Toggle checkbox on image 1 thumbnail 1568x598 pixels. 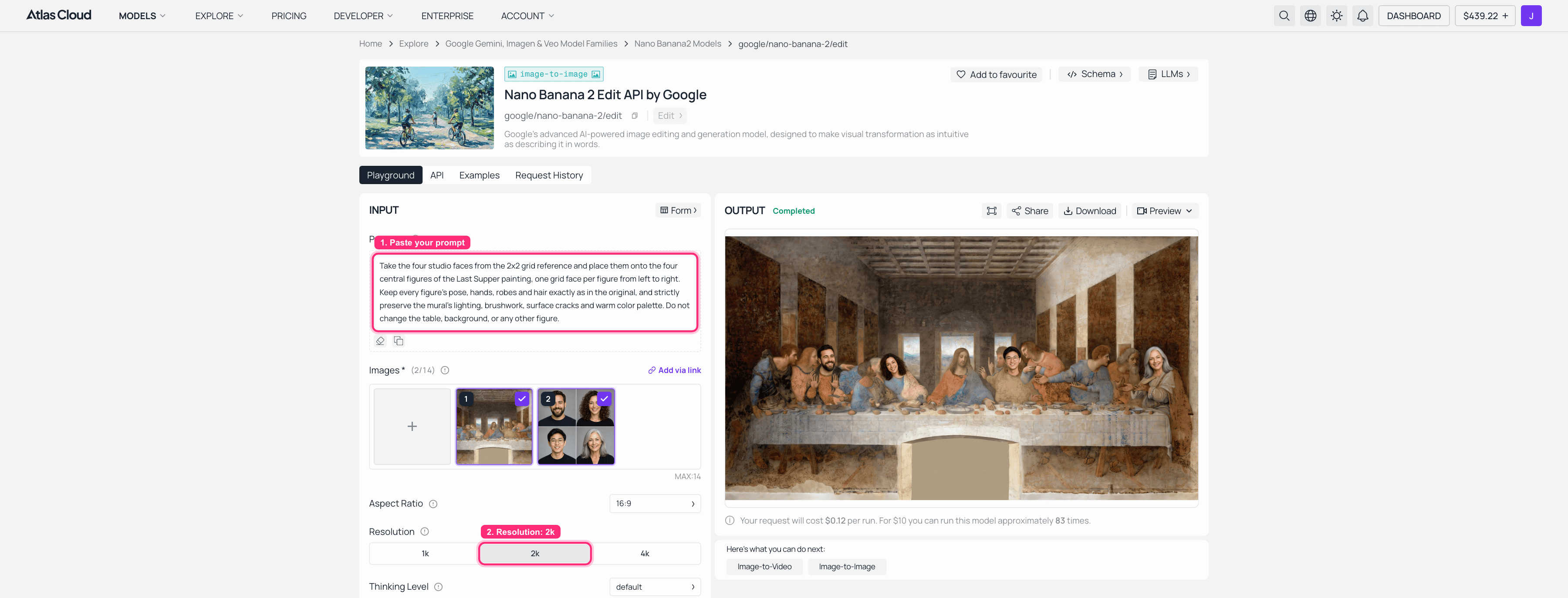pyautogui.click(x=522, y=399)
